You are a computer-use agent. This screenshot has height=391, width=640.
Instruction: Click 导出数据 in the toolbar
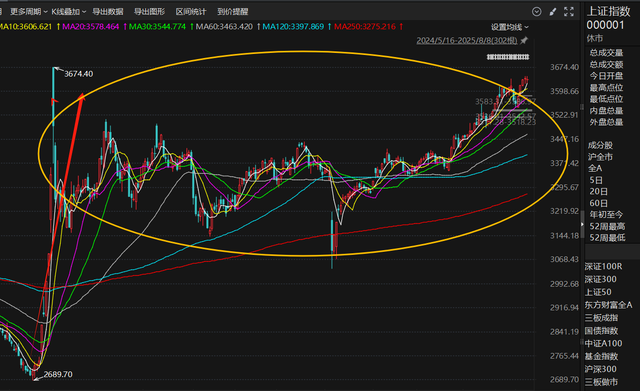(108, 12)
